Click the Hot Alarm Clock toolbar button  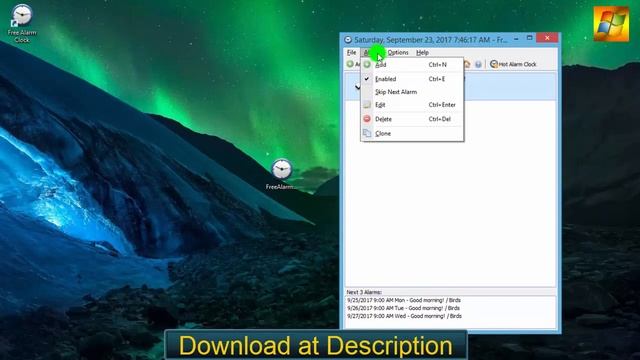[513, 64]
